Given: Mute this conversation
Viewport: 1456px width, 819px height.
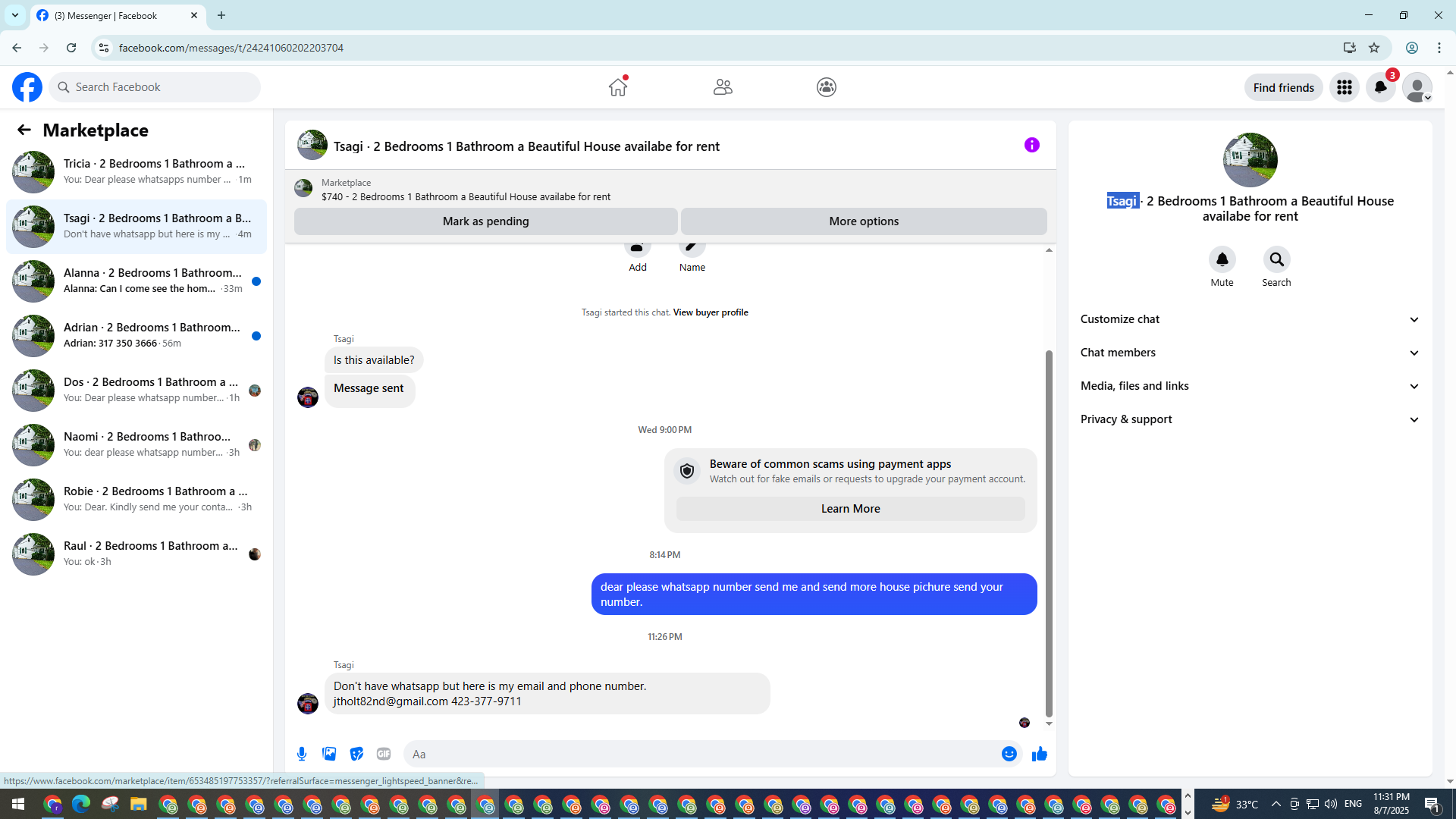Looking at the screenshot, I should point(1222,260).
